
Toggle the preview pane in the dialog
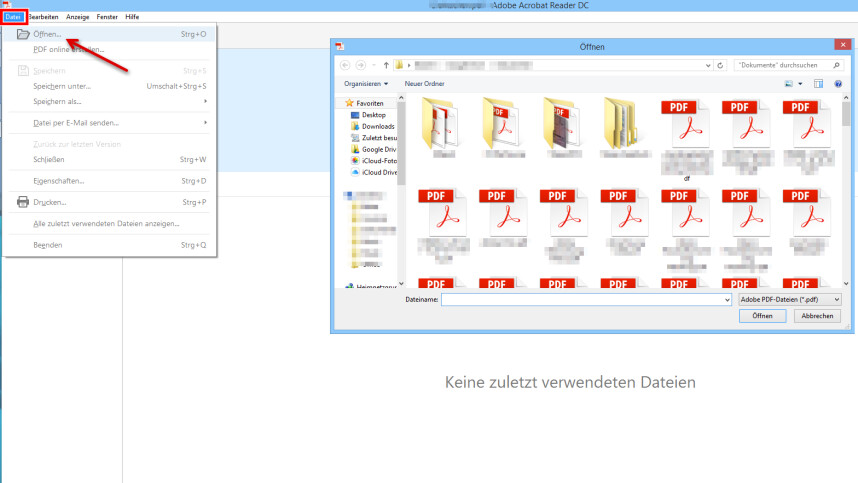coord(818,84)
